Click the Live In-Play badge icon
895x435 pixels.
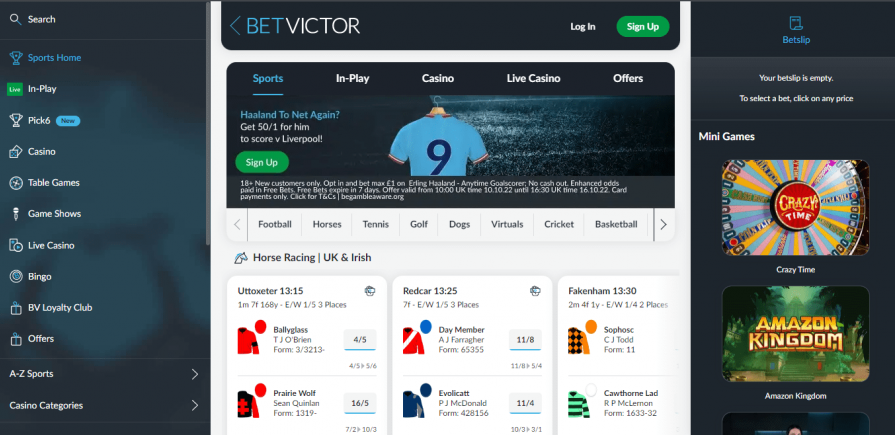pos(15,89)
